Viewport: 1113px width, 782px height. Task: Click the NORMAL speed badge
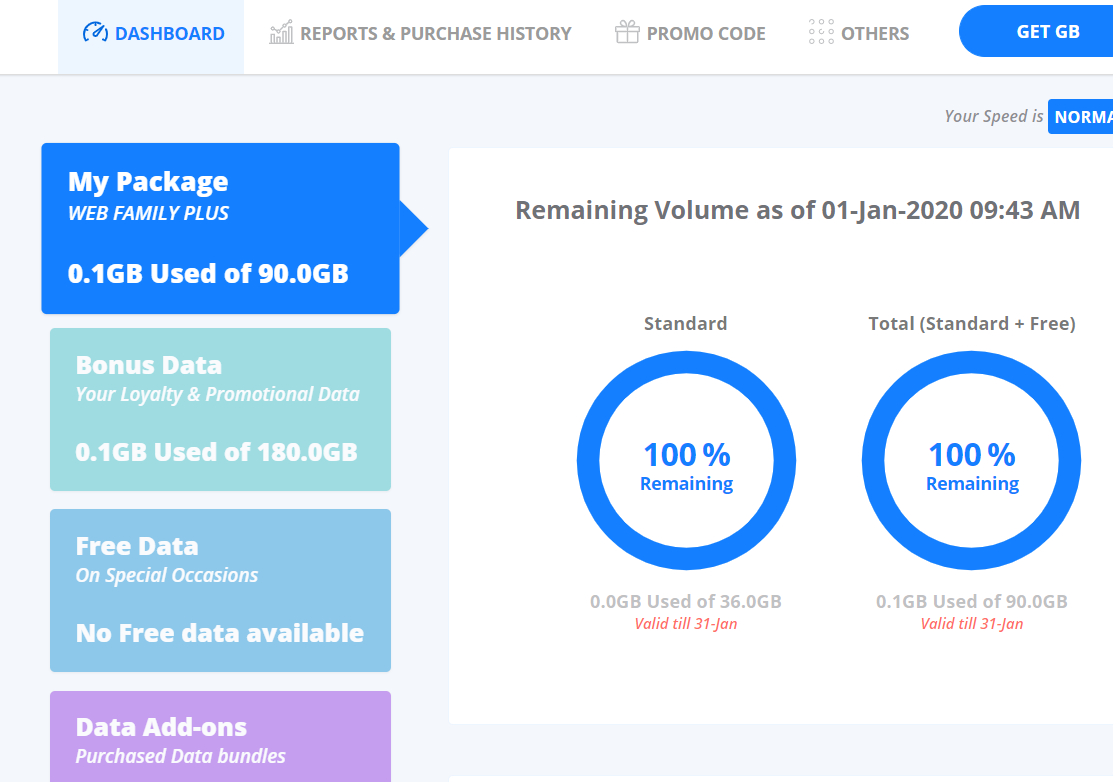pos(1080,116)
